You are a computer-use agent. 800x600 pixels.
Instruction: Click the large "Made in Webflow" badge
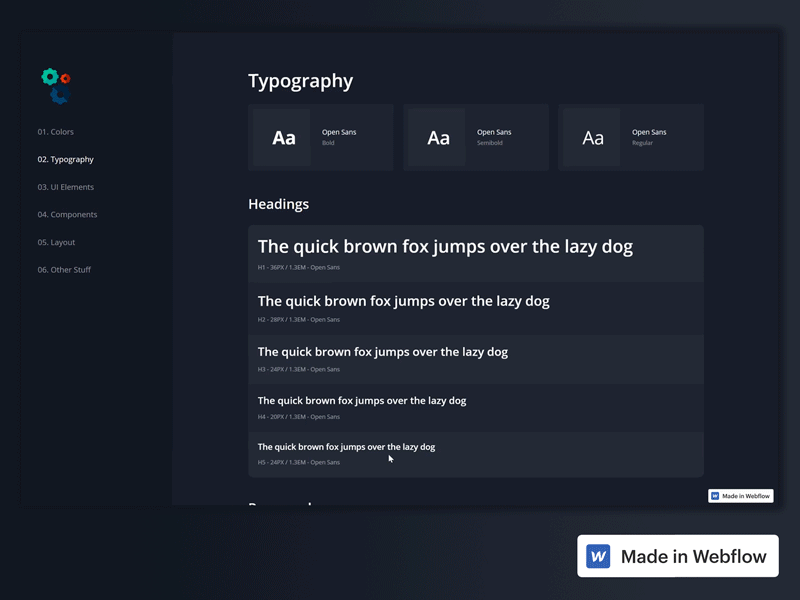click(678, 556)
